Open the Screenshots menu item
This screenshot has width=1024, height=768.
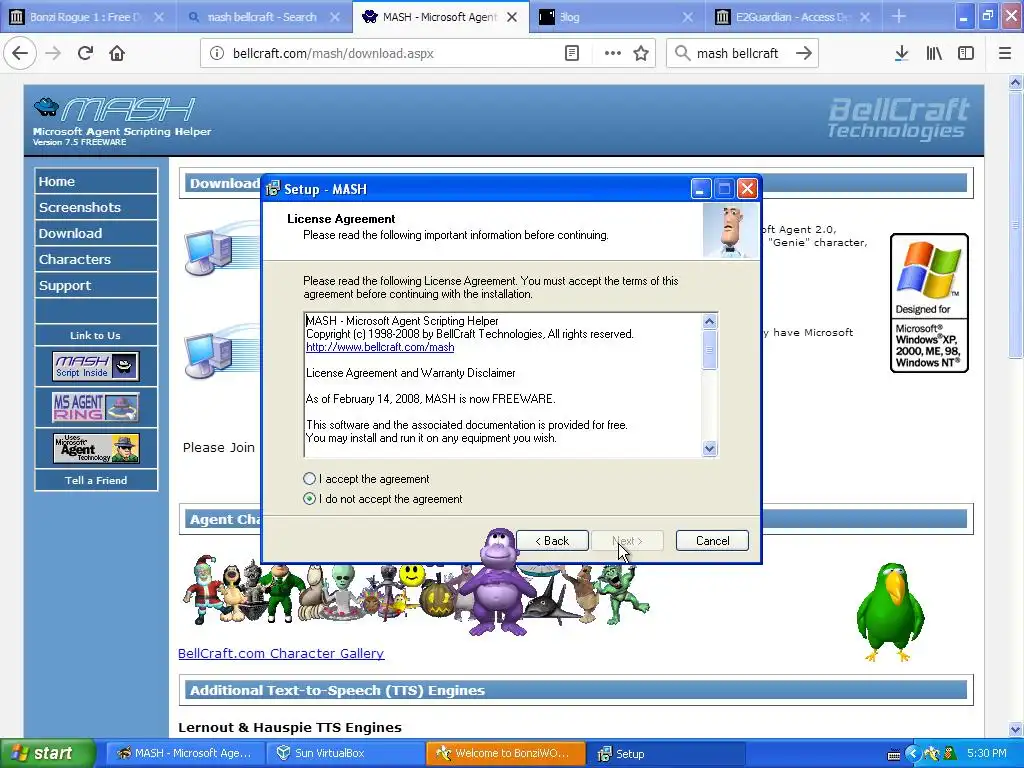[96, 207]
